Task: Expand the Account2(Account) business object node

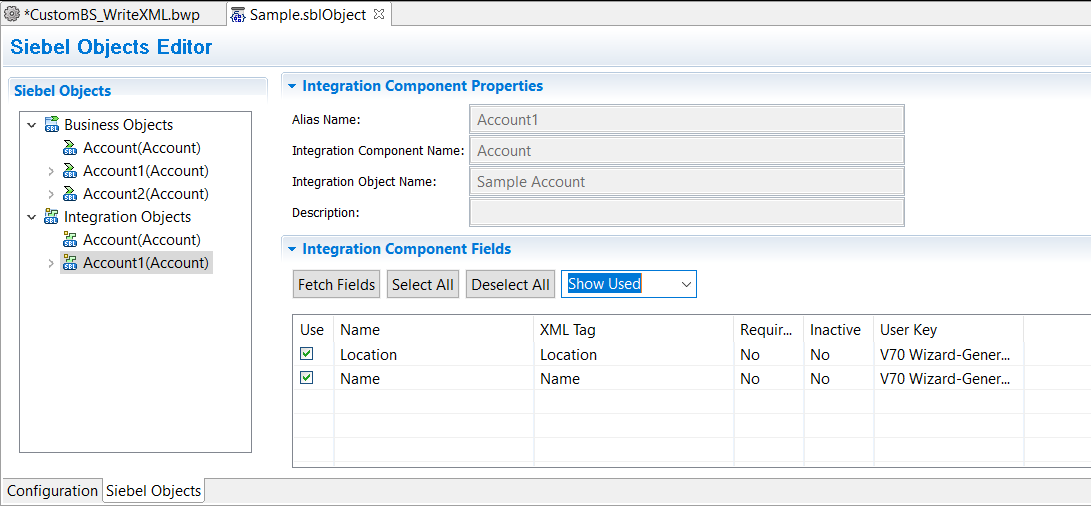Action: [x=51, y=194]
